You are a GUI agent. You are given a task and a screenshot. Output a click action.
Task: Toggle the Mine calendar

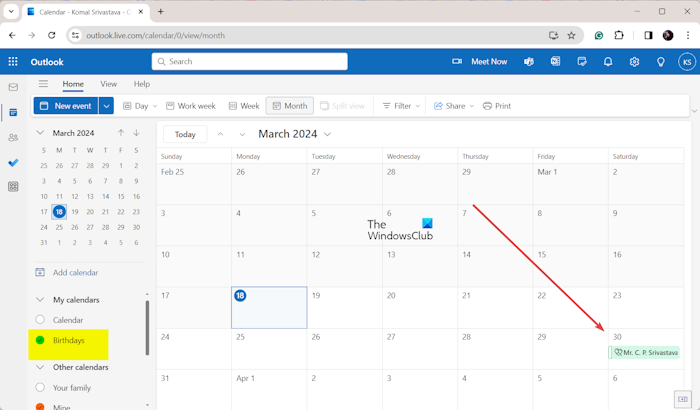(40, 407)
